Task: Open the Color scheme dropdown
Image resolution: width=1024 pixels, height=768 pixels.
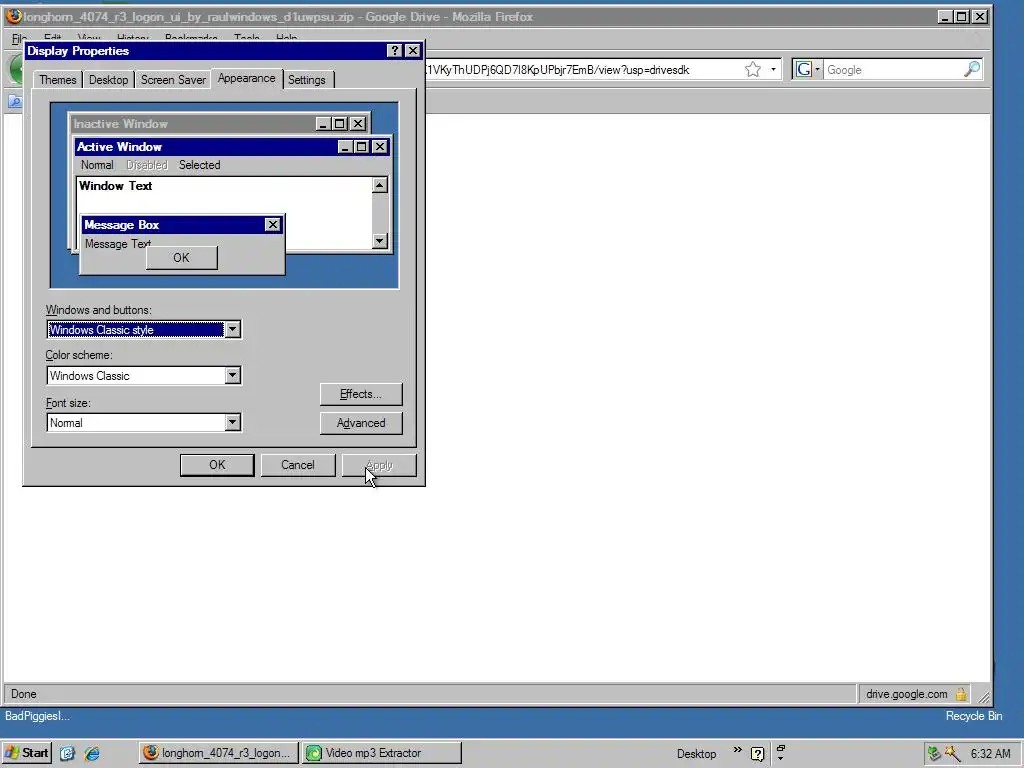Action: coord(232,376)
